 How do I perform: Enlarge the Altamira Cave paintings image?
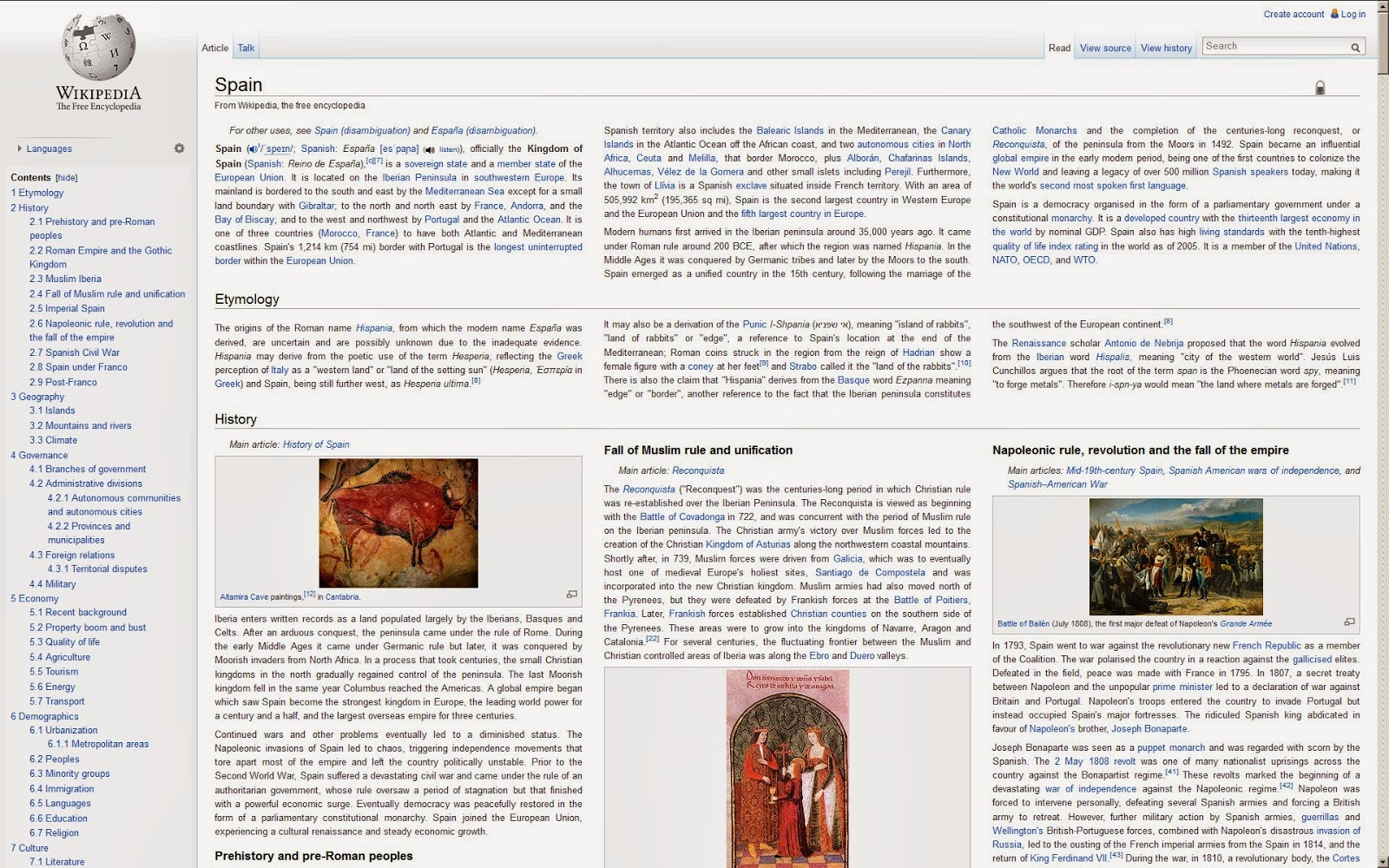point(571,594)
